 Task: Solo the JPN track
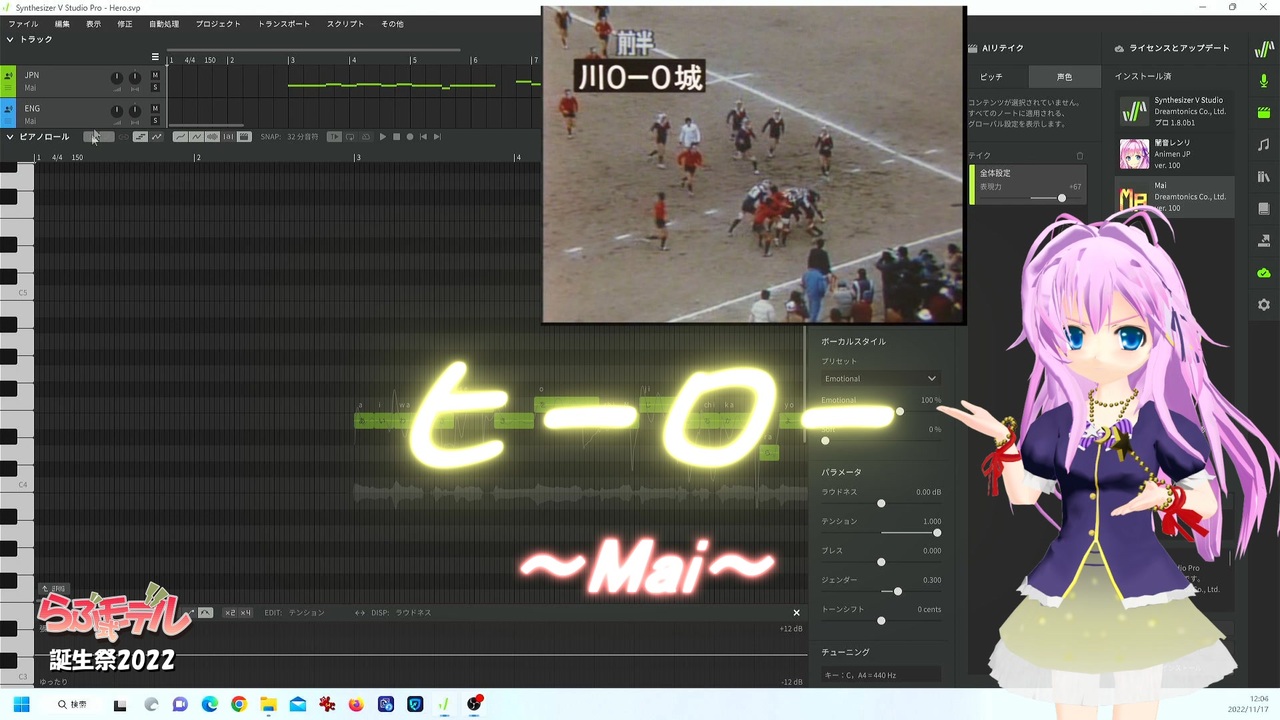[155, 88]
